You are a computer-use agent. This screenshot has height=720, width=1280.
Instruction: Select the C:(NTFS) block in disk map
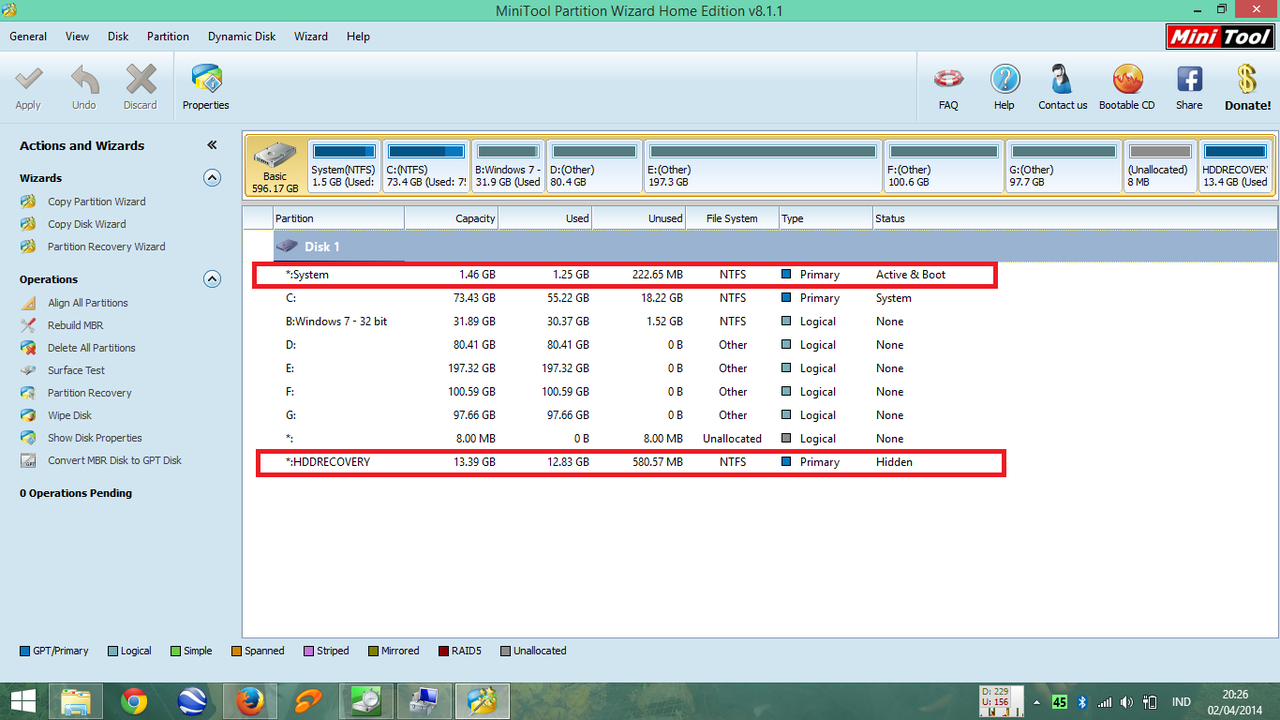click(426, 166)
